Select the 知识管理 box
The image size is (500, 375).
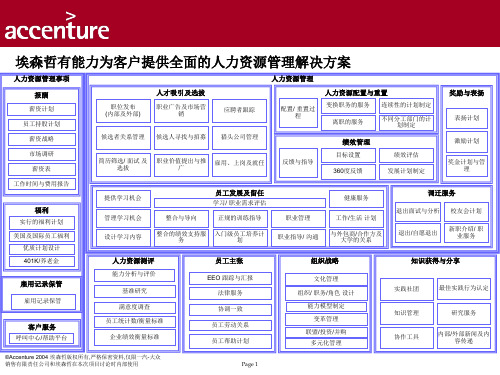pos(407,313)
